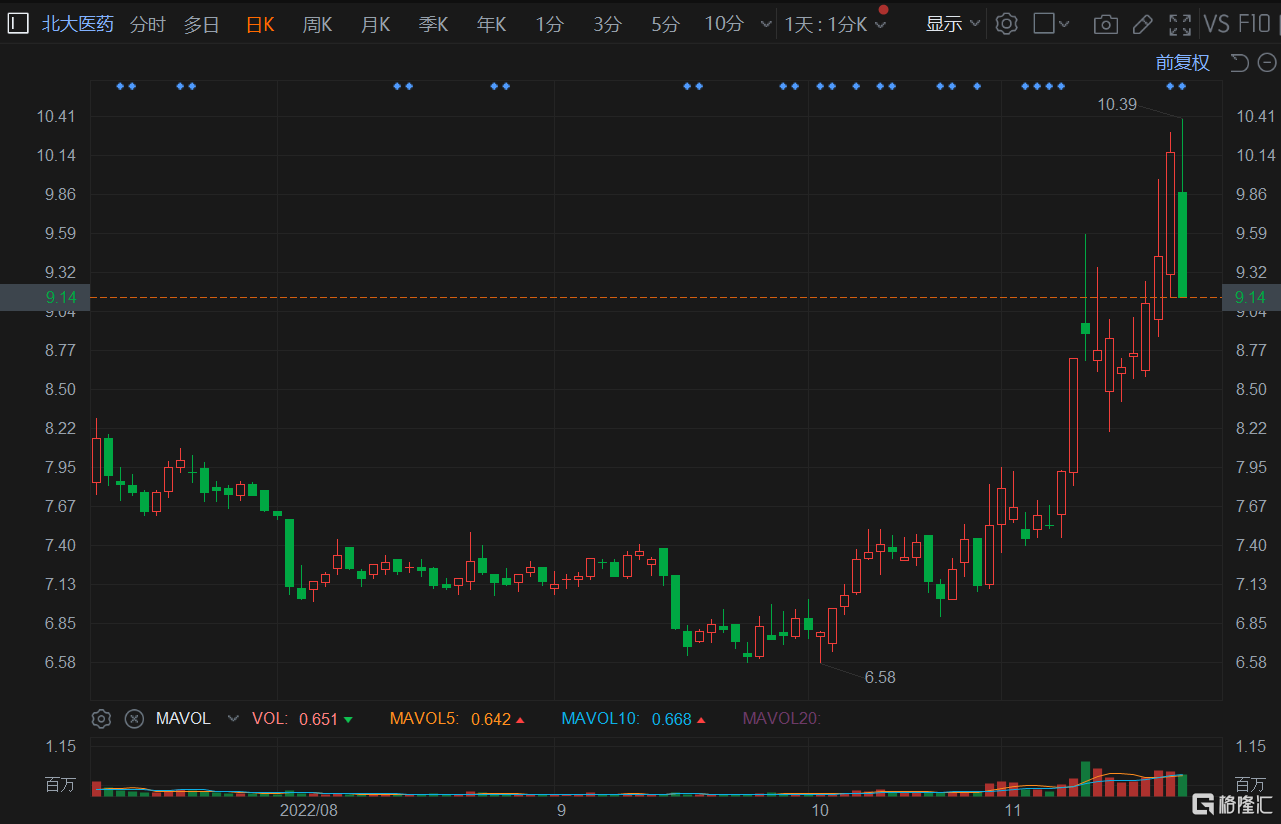The image size is (1281, 824).
Task: Open the MAVOL indicator settings gear
Action: click(x=101, y=718)
